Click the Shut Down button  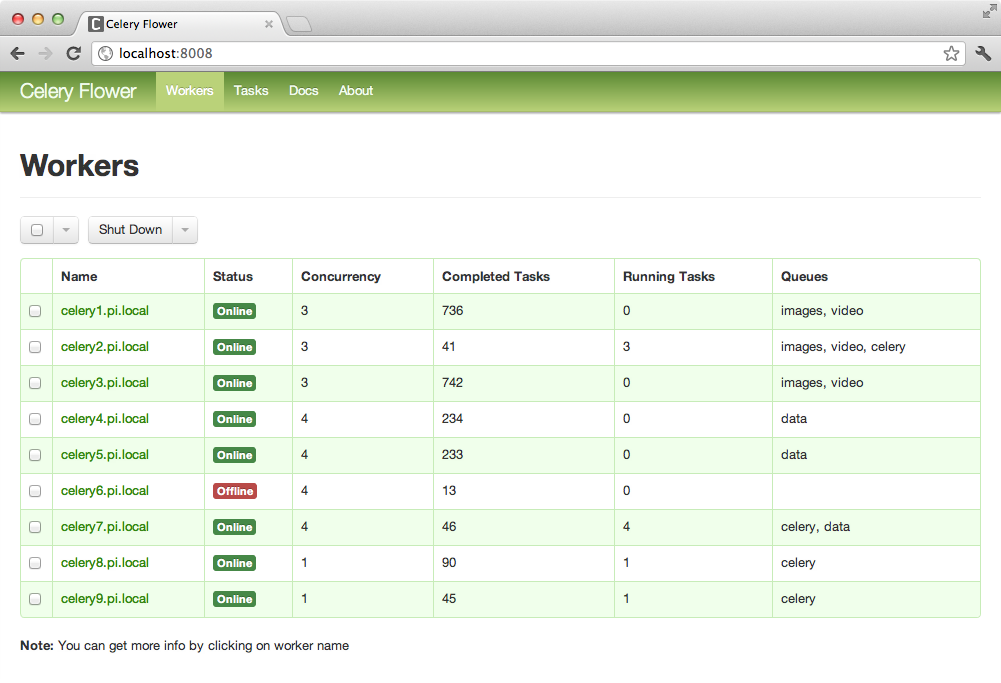(x=130, y=230)
